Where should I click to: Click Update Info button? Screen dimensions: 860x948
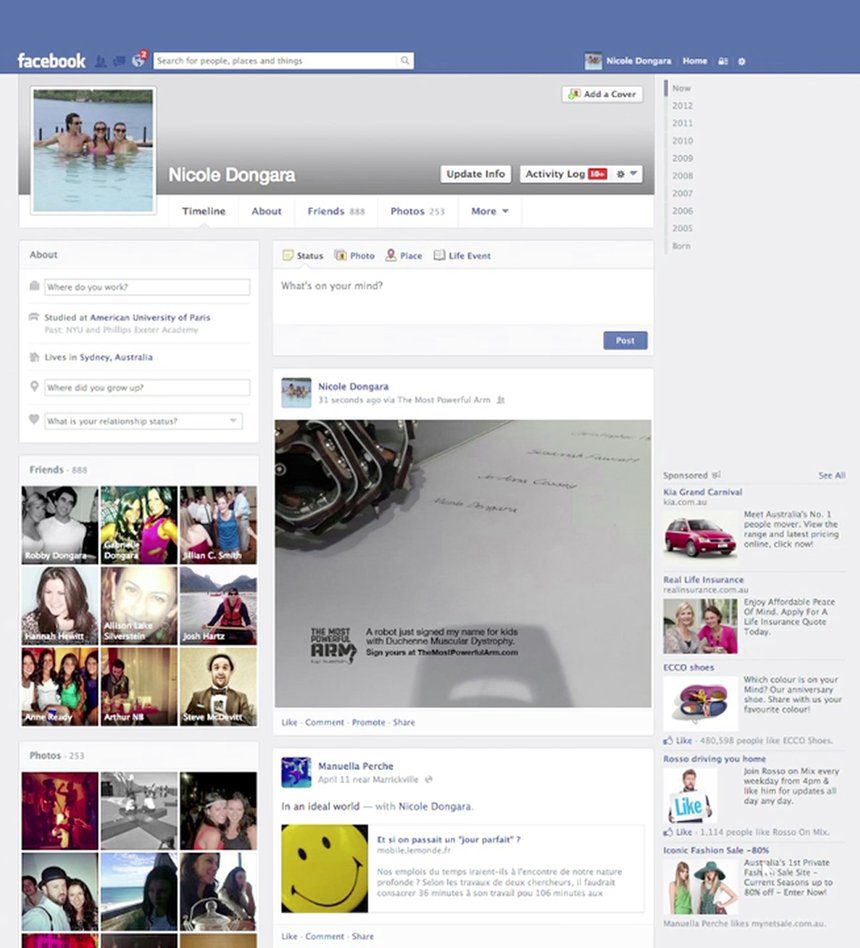coord(475,174)
